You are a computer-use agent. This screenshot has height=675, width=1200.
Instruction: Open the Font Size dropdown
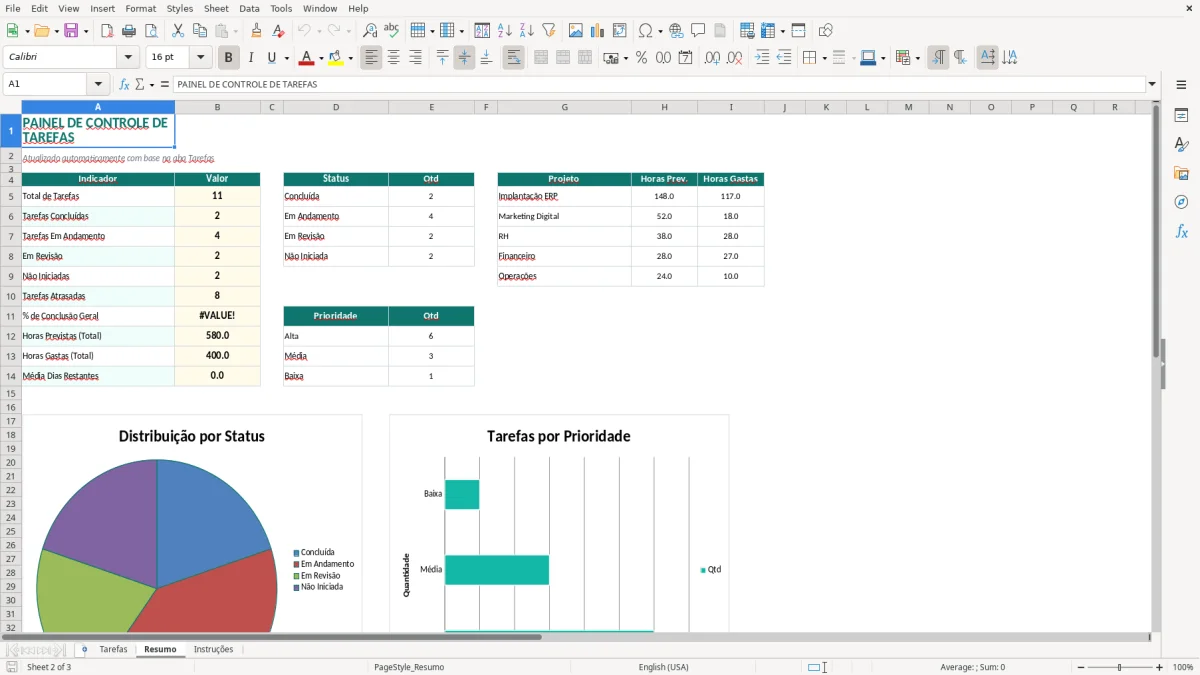click(201, 58)
